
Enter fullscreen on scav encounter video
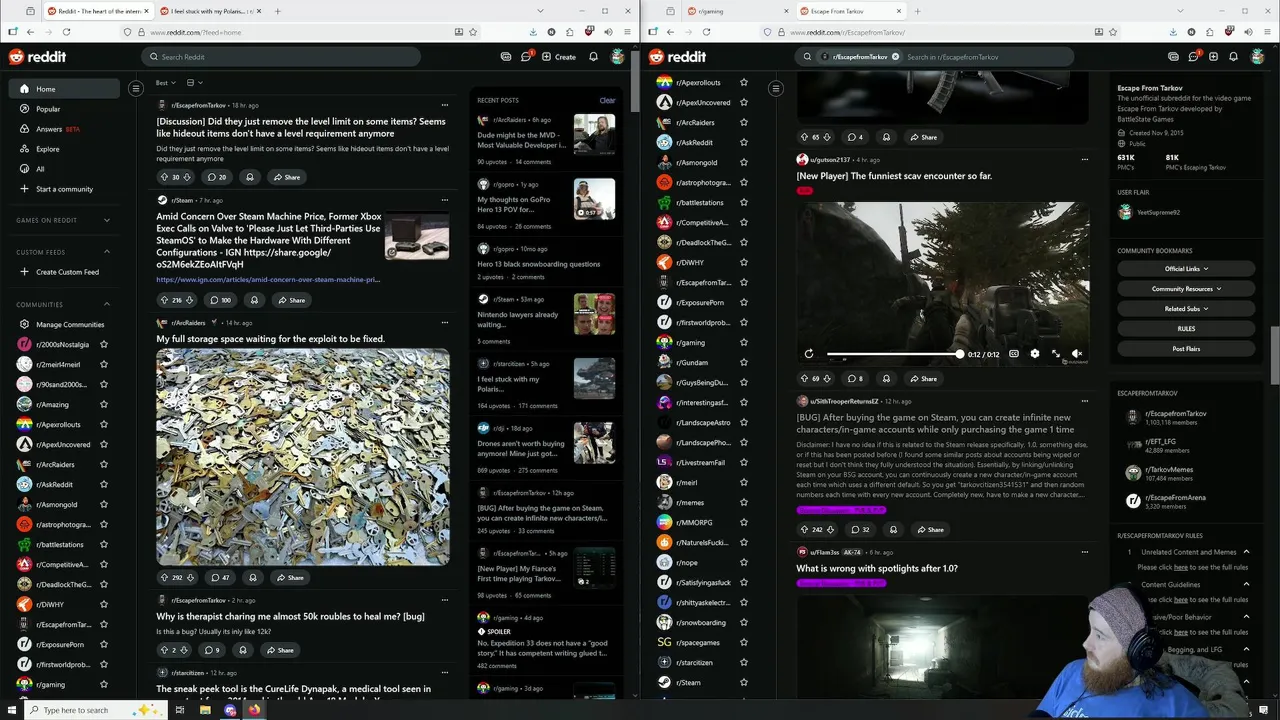pyautogui.click(x=1056, y=353)
